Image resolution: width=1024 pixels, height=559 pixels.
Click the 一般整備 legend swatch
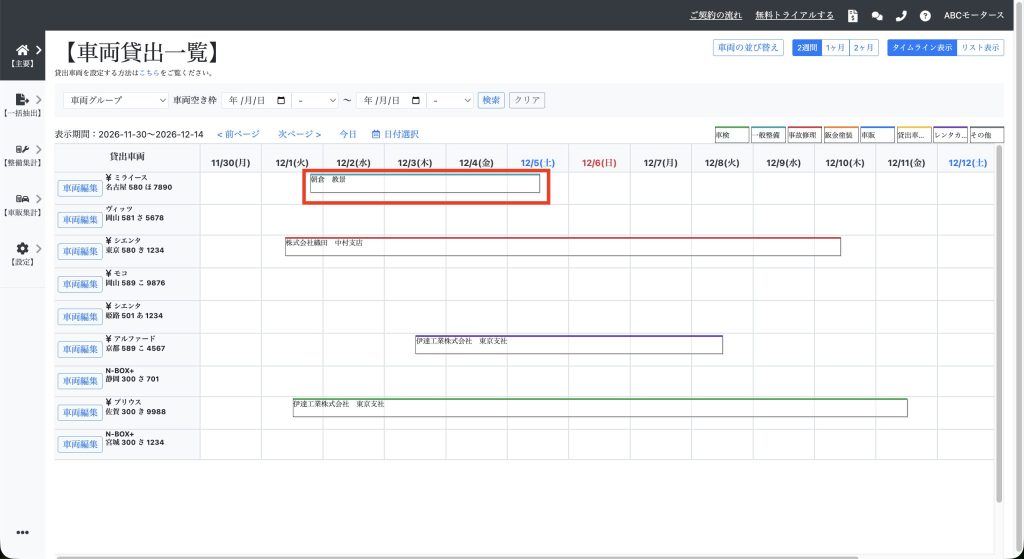point(769,135)
